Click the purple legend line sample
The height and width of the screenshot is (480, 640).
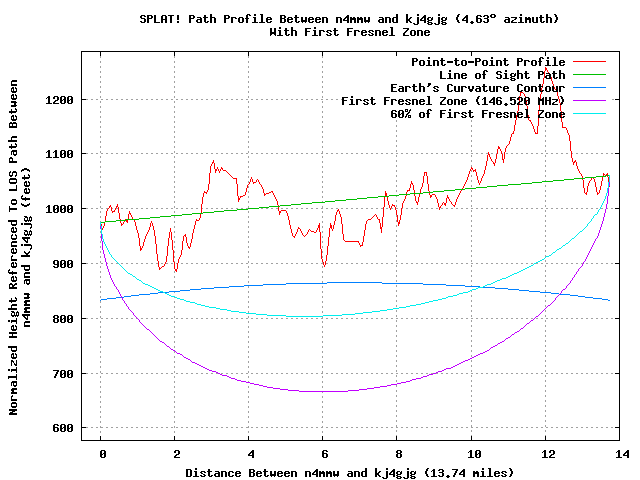tap(589, 100)
